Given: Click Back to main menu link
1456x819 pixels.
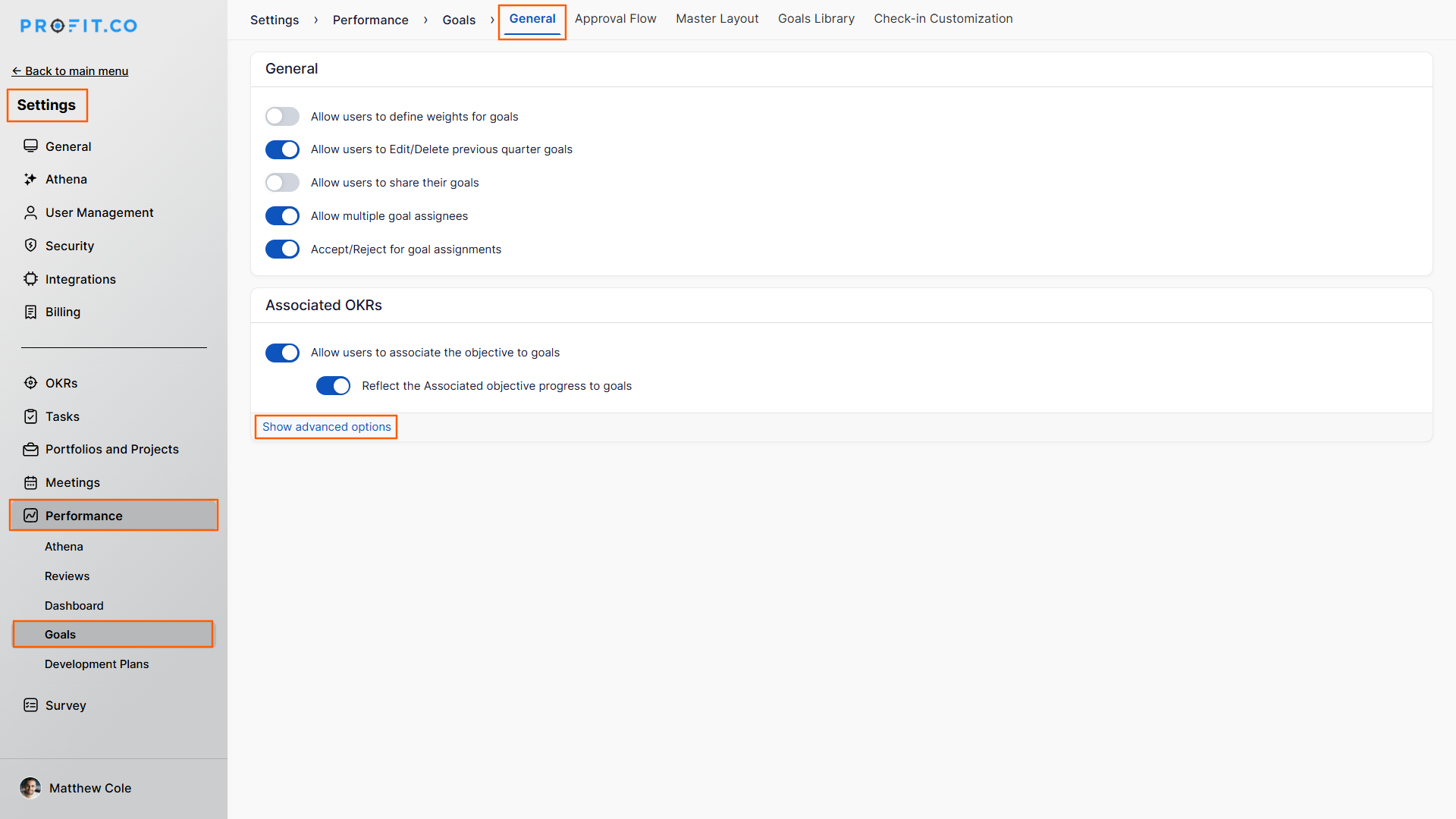Looking at the screenshot, I should [70, 71].
